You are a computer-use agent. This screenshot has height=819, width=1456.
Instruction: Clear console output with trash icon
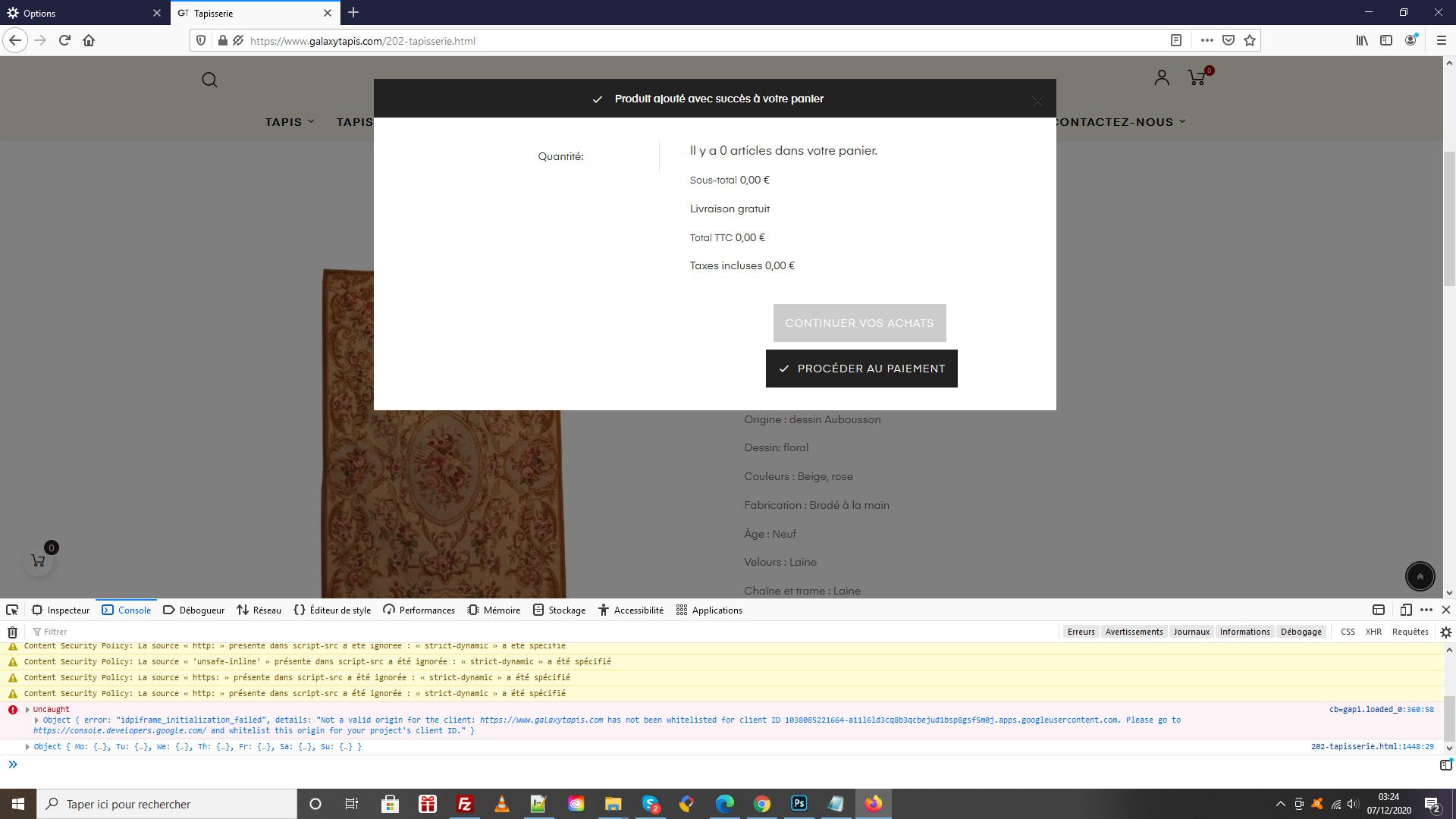click(x=12, y=632)
